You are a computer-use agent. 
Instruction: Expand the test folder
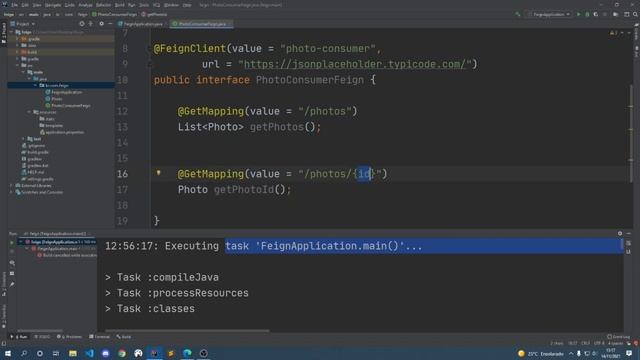click(x=24, y=139)
